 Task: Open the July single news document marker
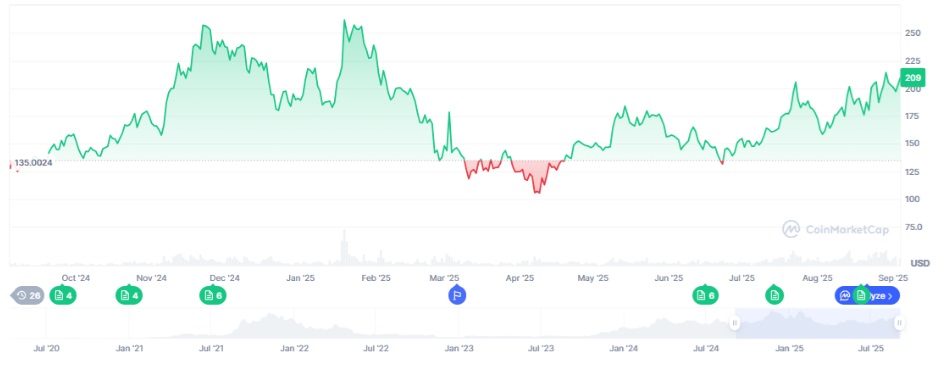[x=775, y=295]
